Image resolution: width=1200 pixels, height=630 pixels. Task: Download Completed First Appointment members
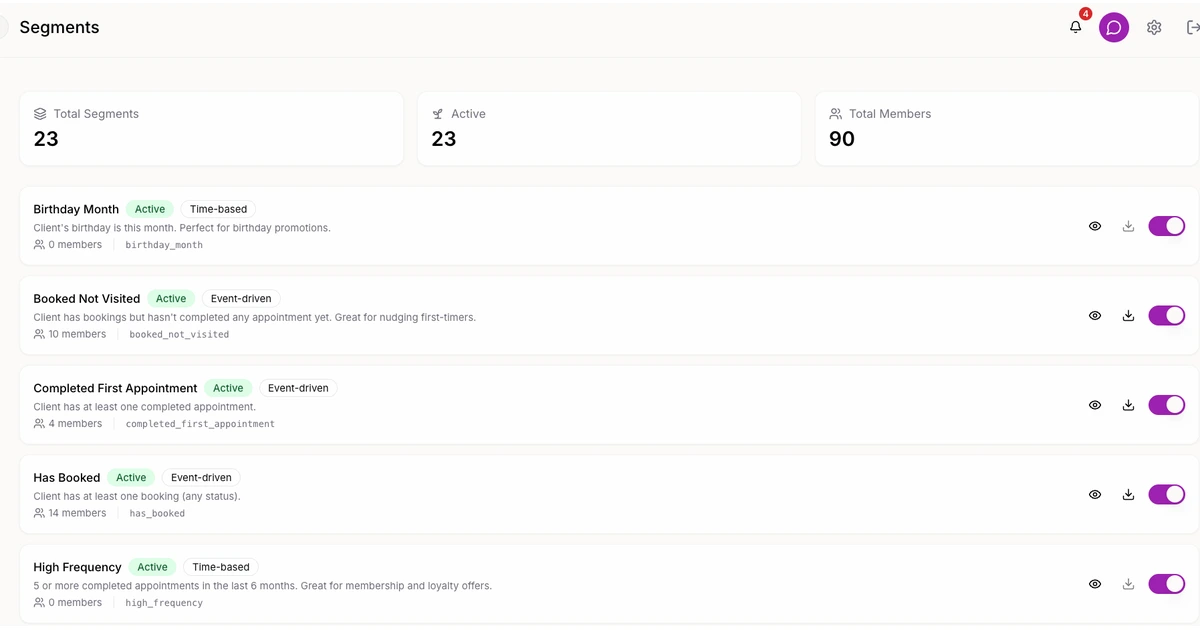1128,405
